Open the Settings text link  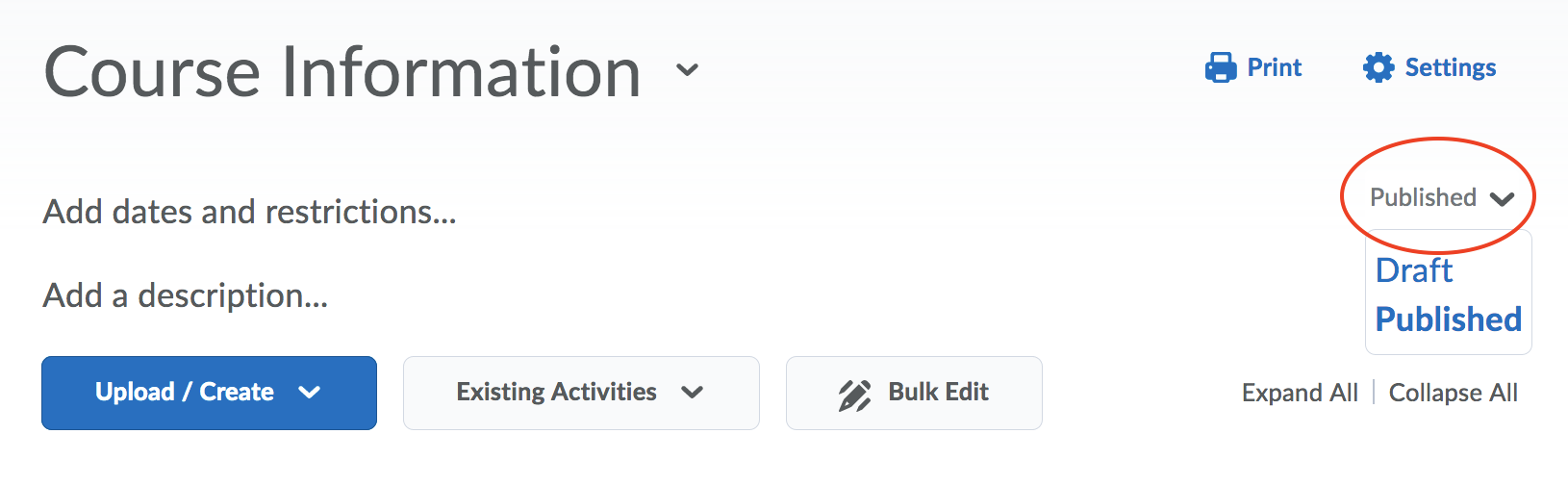coord(1450,67)
